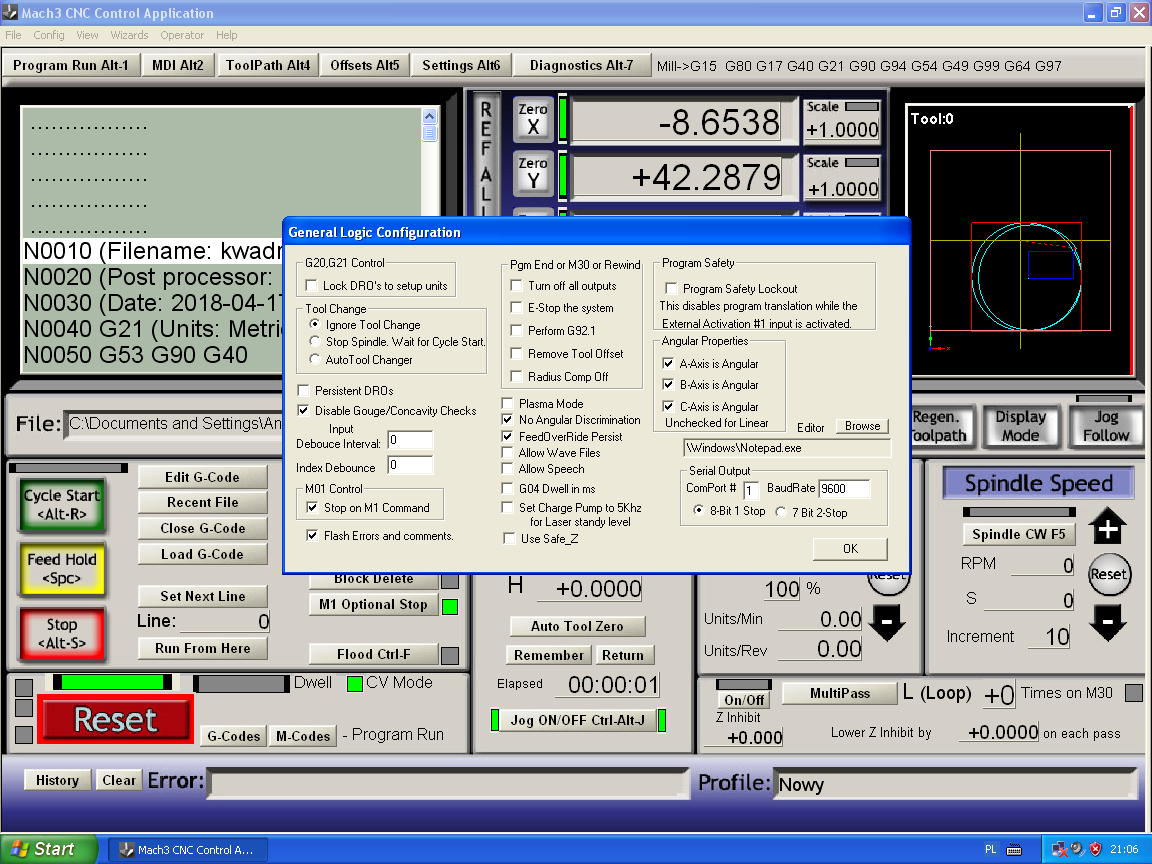Uncheck No Angular Discrimination
The width and height of the screenshot is (1152, 864).
[x=507, y=420]
